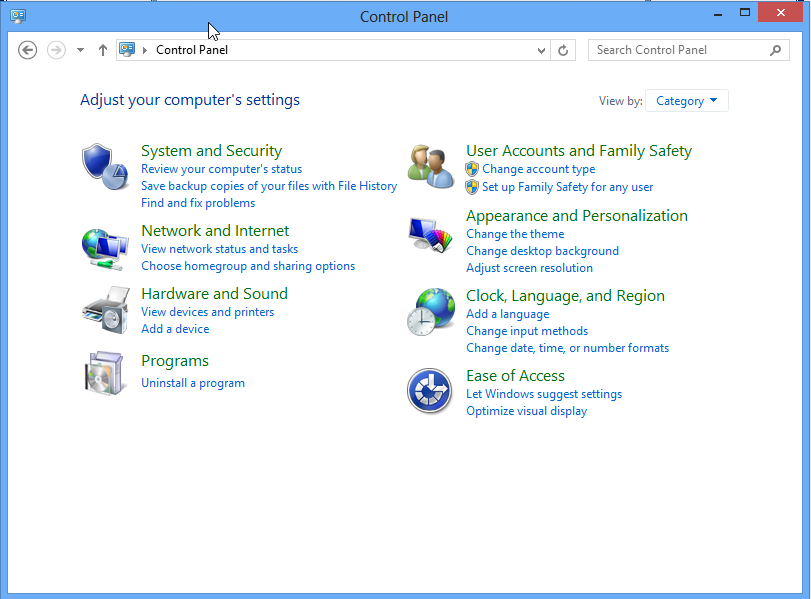Image resolution: width=811 pixels, height=599 pixels.
Task: Open the View by Category dropdown
Action: 686,100
